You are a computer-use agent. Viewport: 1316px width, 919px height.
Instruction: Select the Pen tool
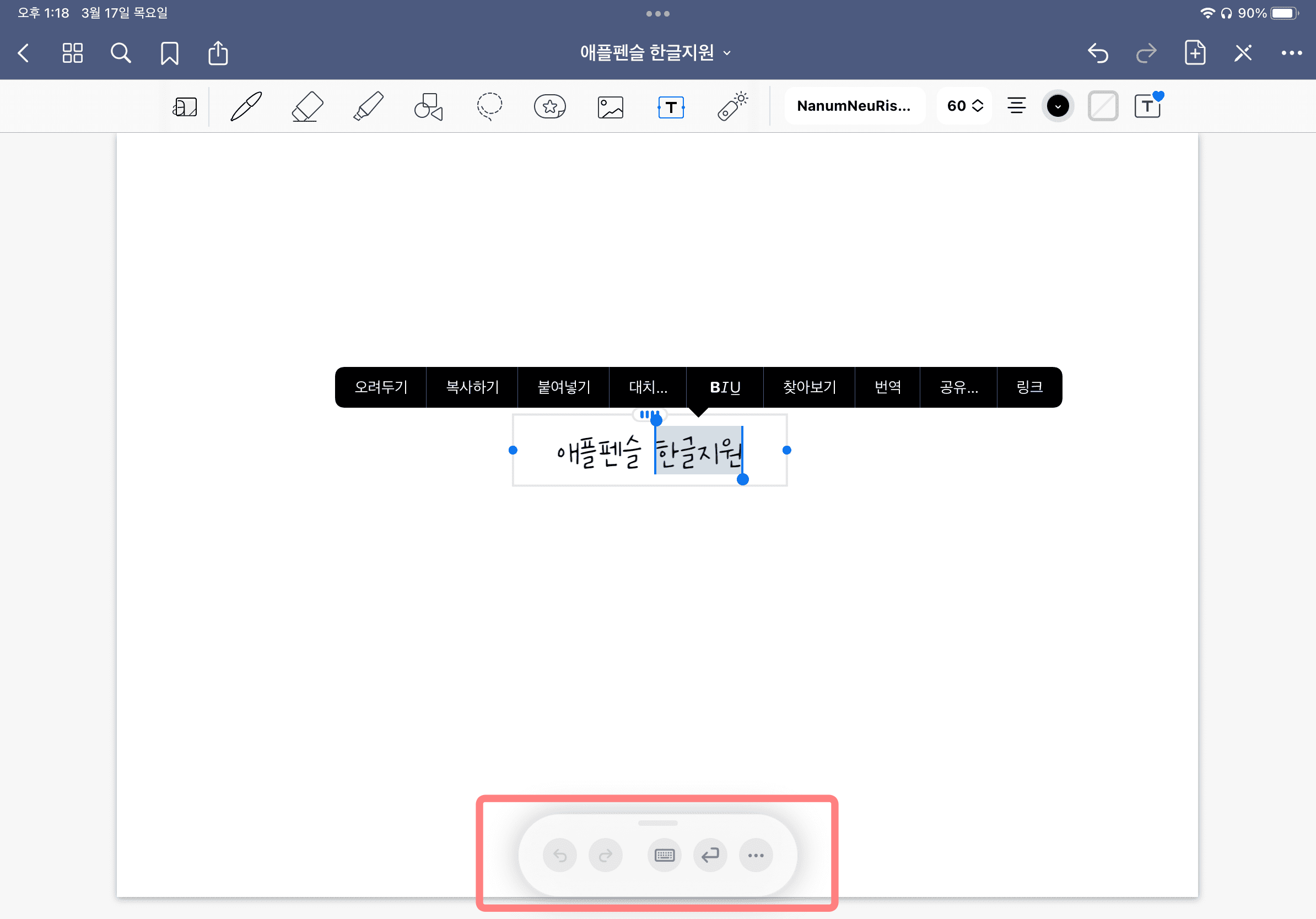coord(246,106)
